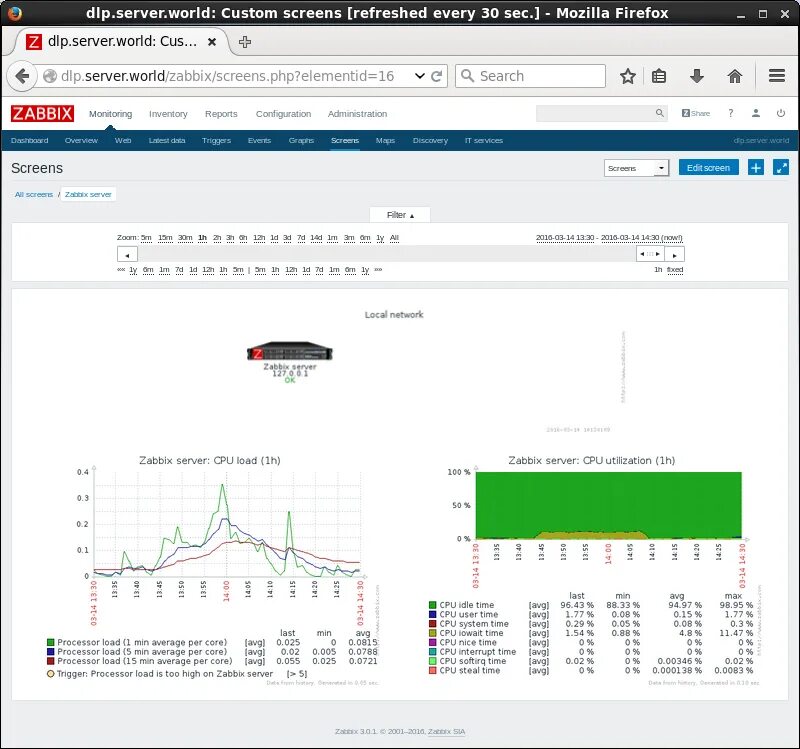Viewport: 800px width, 749px height.
Task: Collapse the Filter section
Action: coord(400,215)
